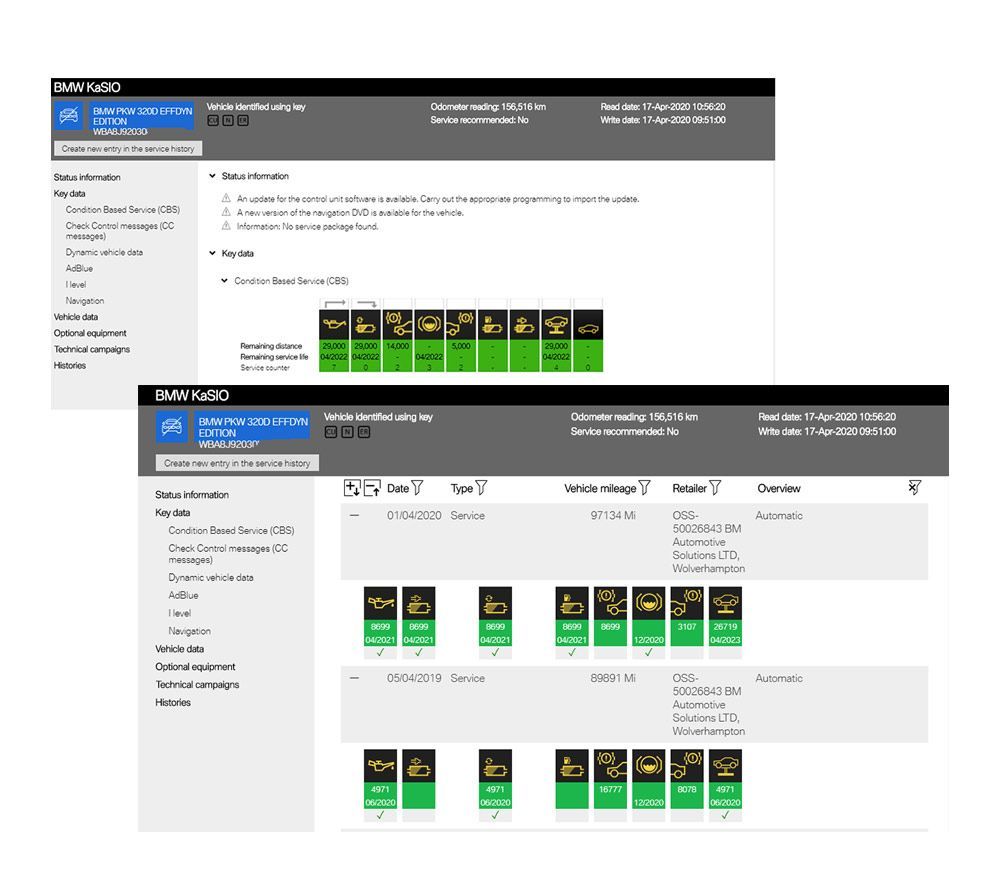Click brake fluid icon in 05/04/2019 service
This screenshot has width=1000, height=894.
pos(649,765)
